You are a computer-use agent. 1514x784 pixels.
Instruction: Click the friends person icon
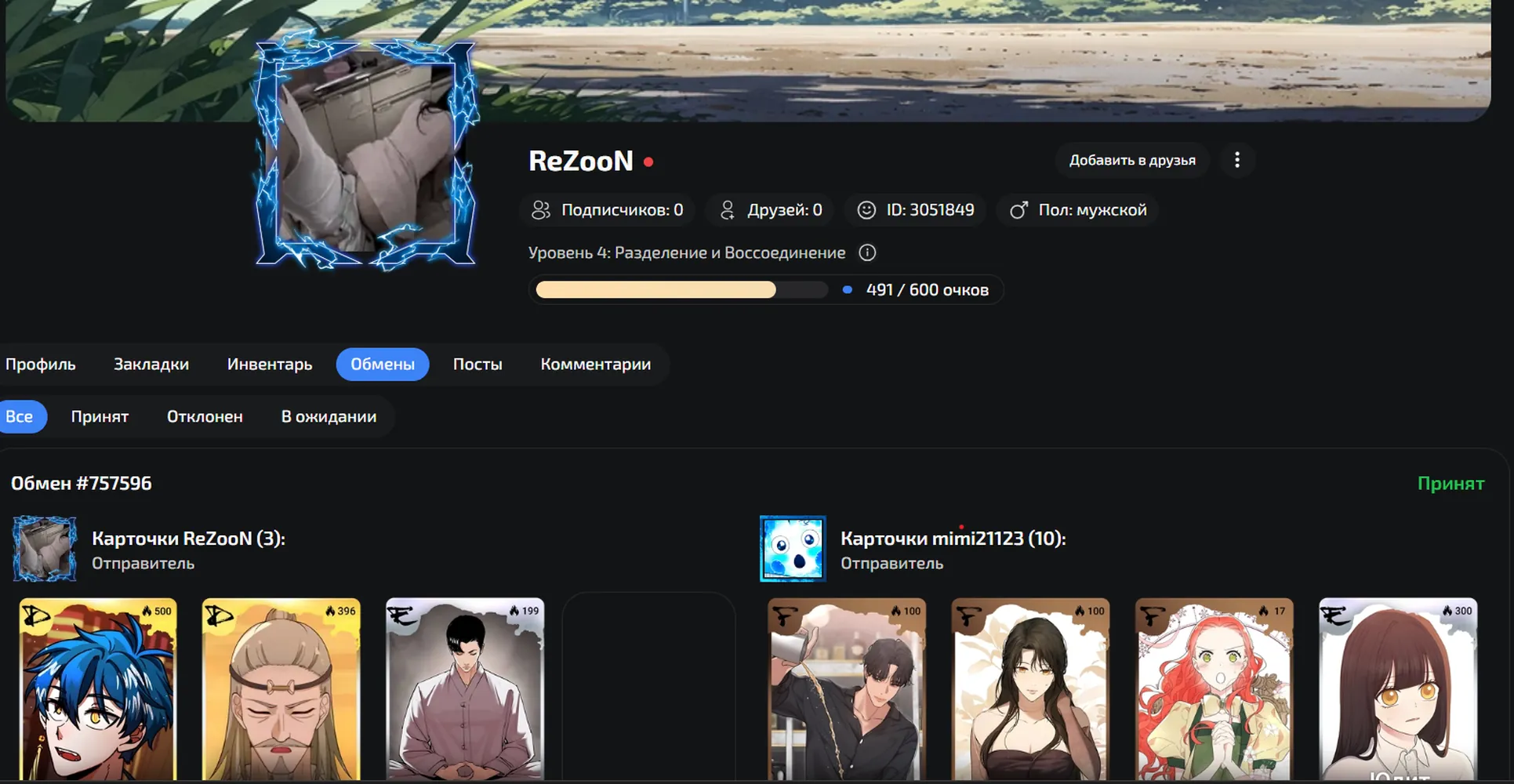click(727, 210)
